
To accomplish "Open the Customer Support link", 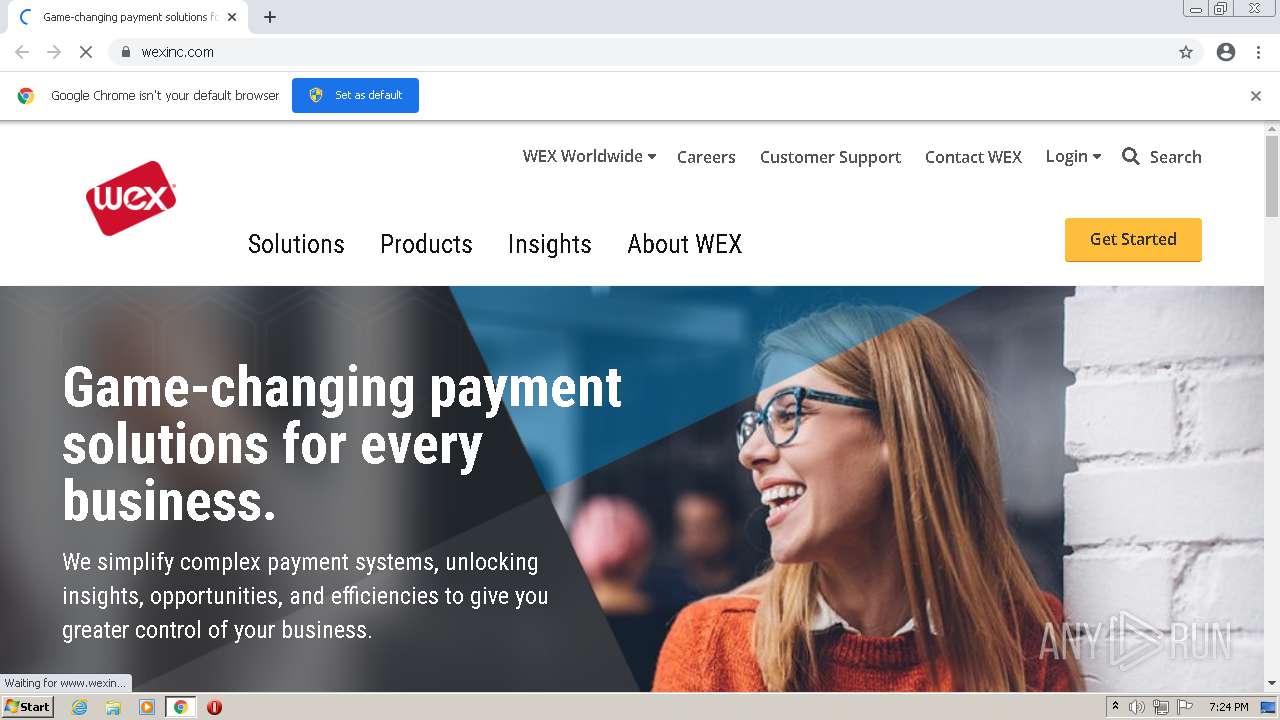I will (830, 157).
